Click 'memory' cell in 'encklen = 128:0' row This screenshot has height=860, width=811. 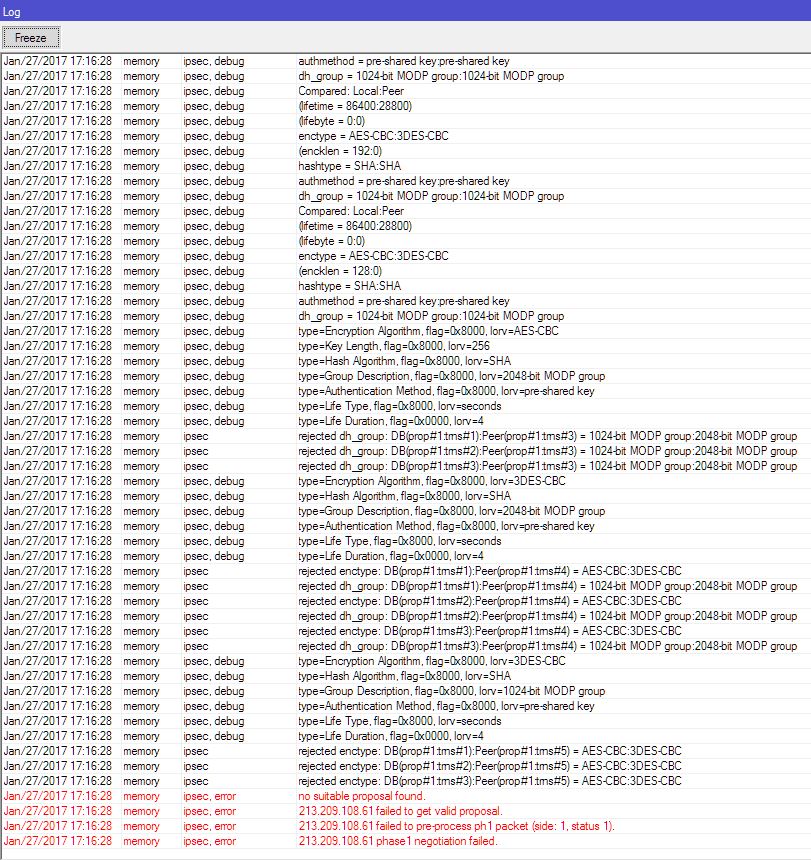coord(141,271)
